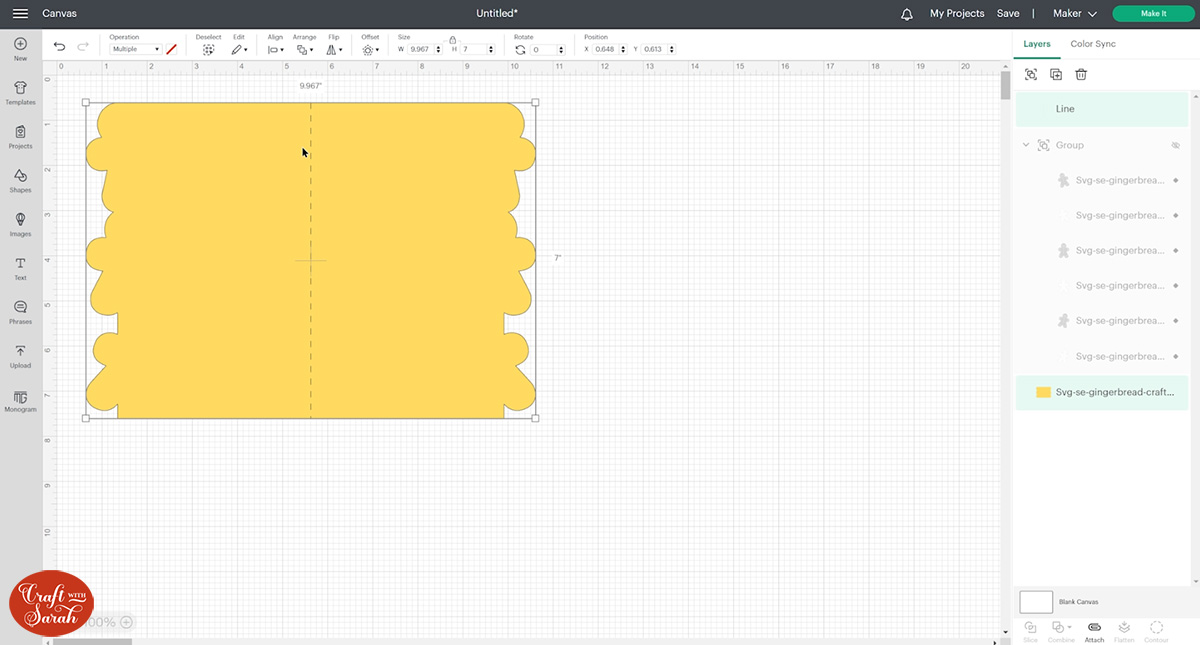Open the hamburger main menu
This screenshot has width=1200, height=645.
tap(20, 14)
